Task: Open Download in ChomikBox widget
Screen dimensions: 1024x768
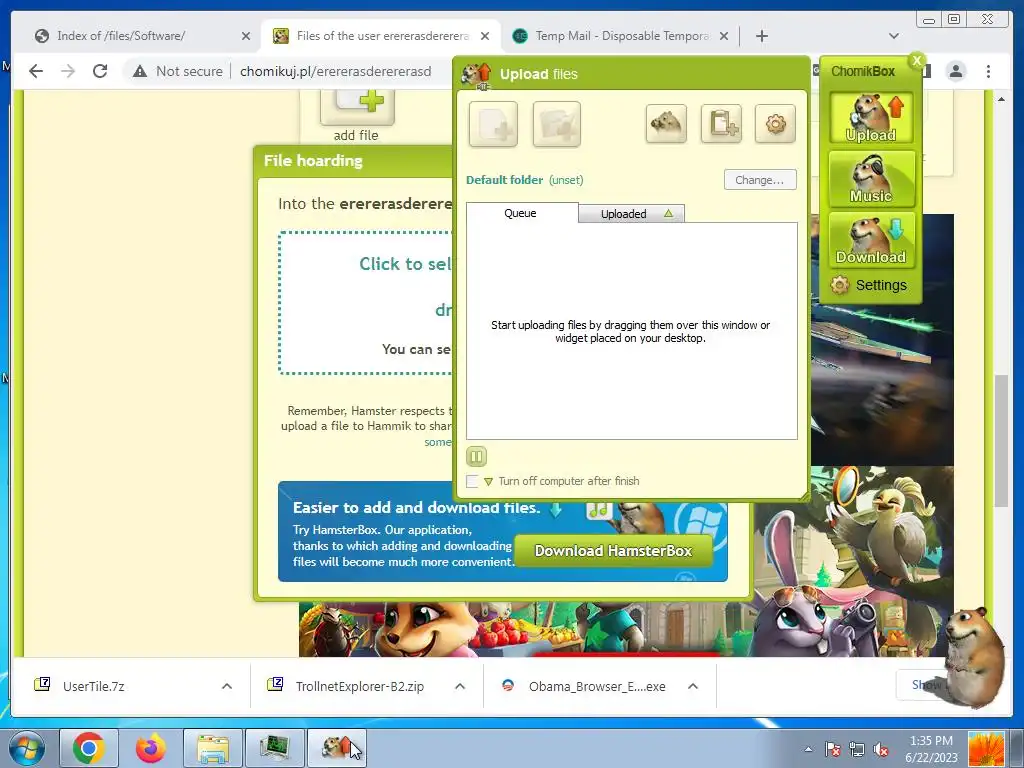Action: (871, 240)
